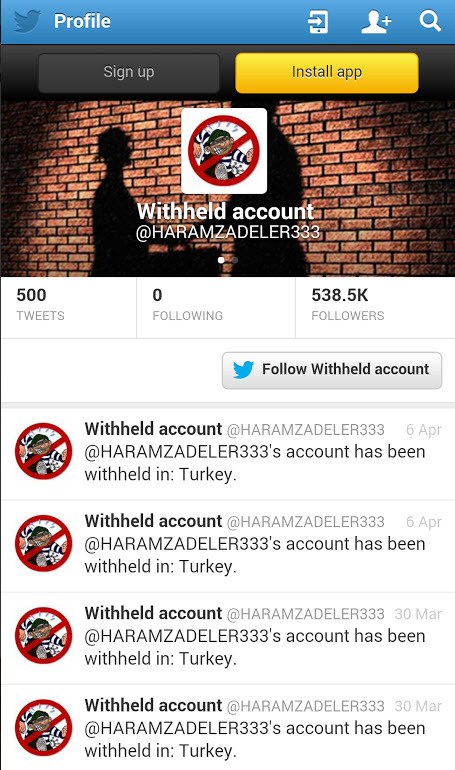Open the 0 Following tab
455x770 pixels.
point(216,307)
